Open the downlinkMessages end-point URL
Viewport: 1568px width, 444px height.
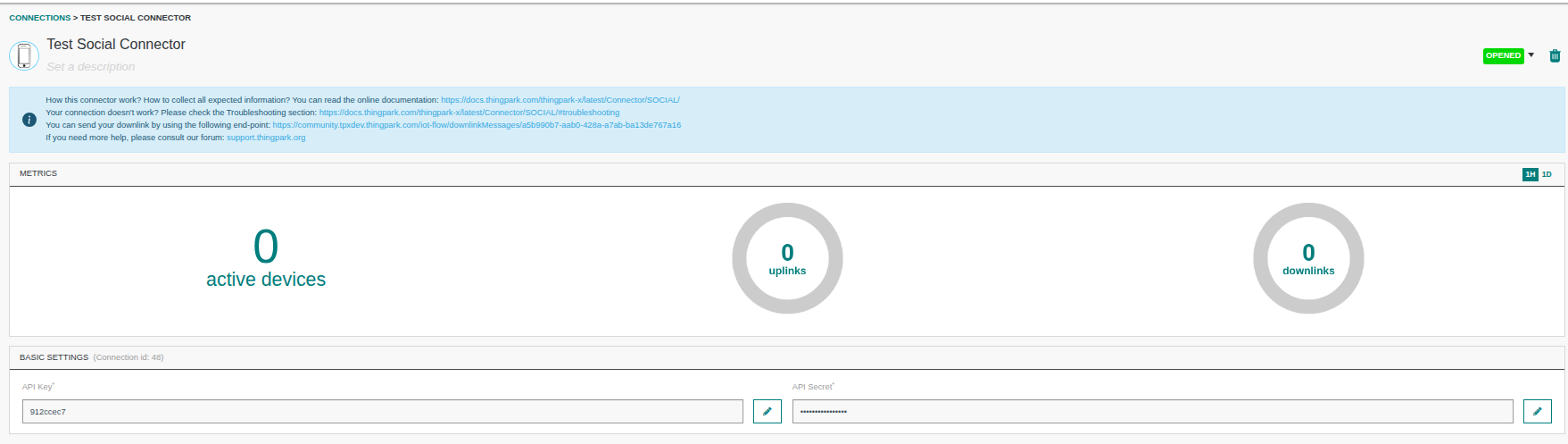[x=477, y=125]
